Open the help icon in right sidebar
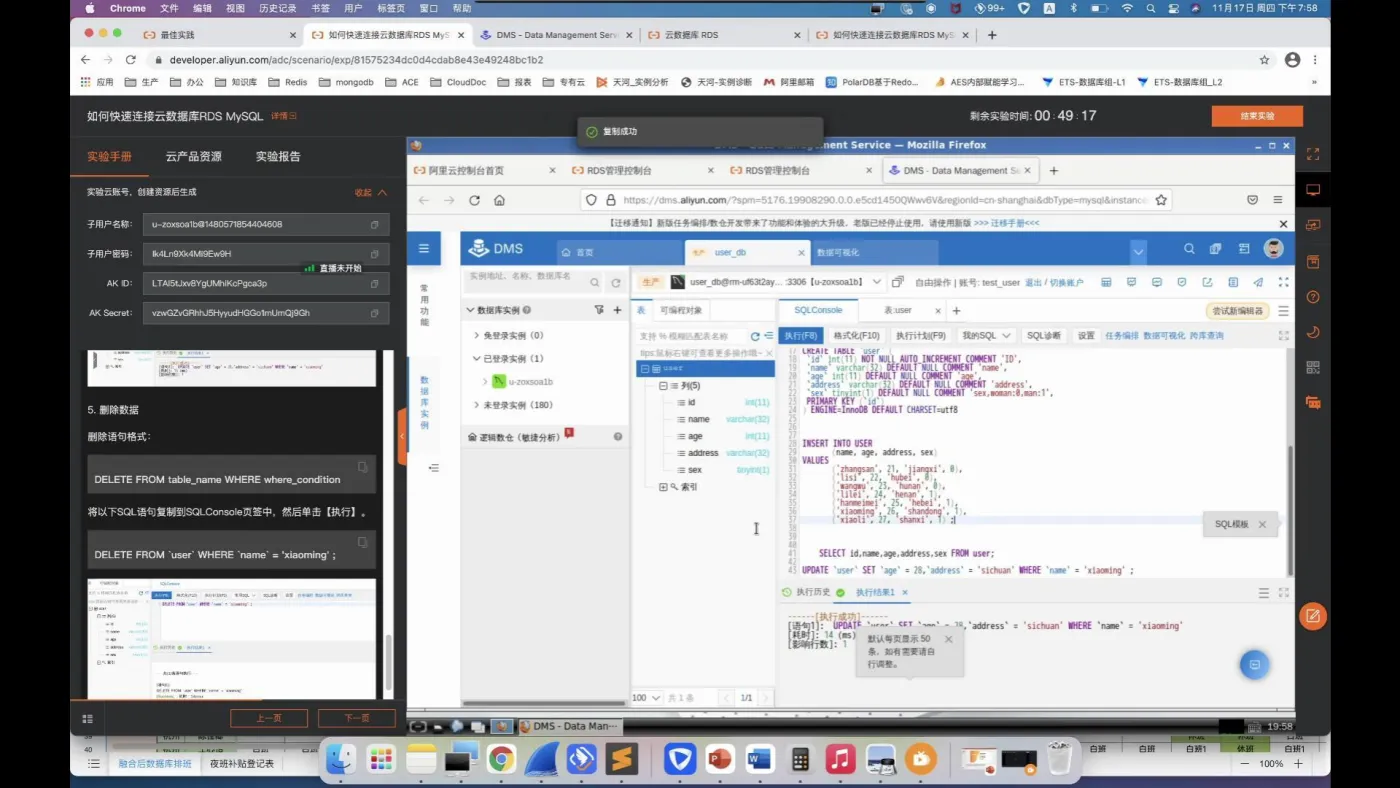 click(x=1313, y=297)
